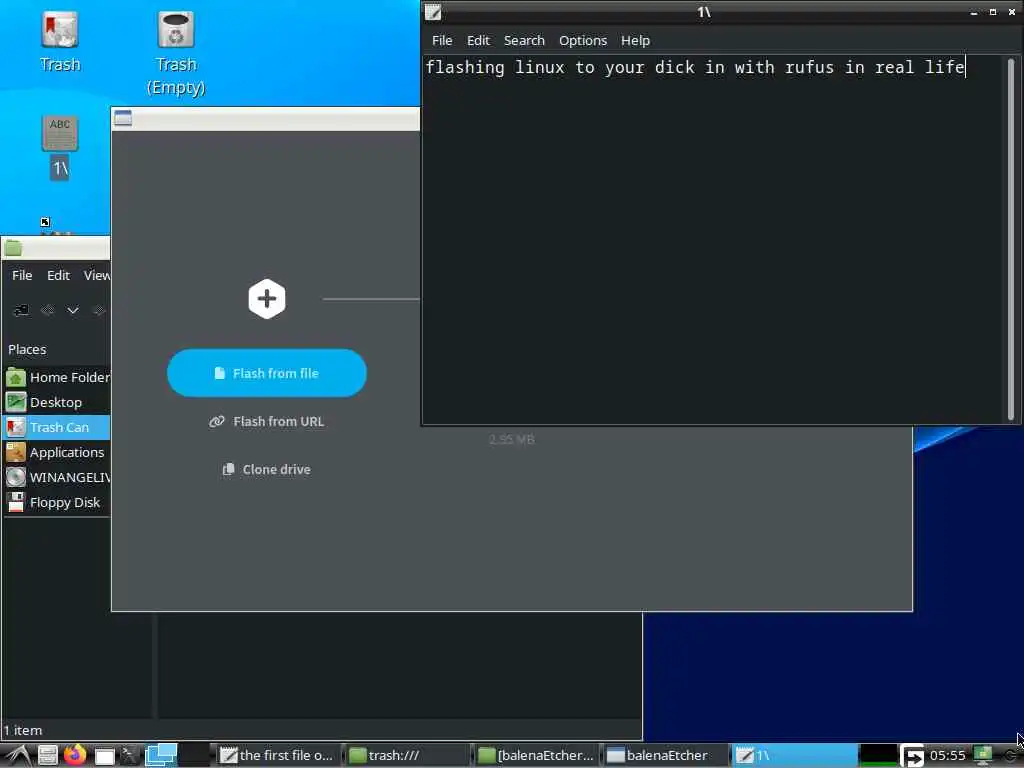Viewport: 1024px width, 768px height.
Task: Click Flash from URL link
Action: click(x=266, y=421)
